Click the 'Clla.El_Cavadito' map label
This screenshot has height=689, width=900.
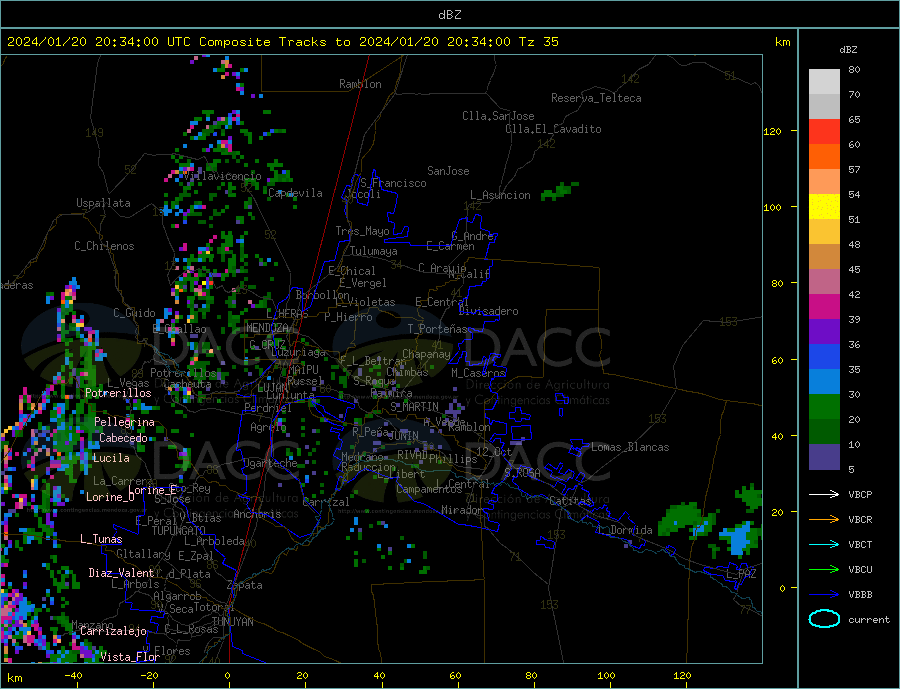(x=553, y=129)
